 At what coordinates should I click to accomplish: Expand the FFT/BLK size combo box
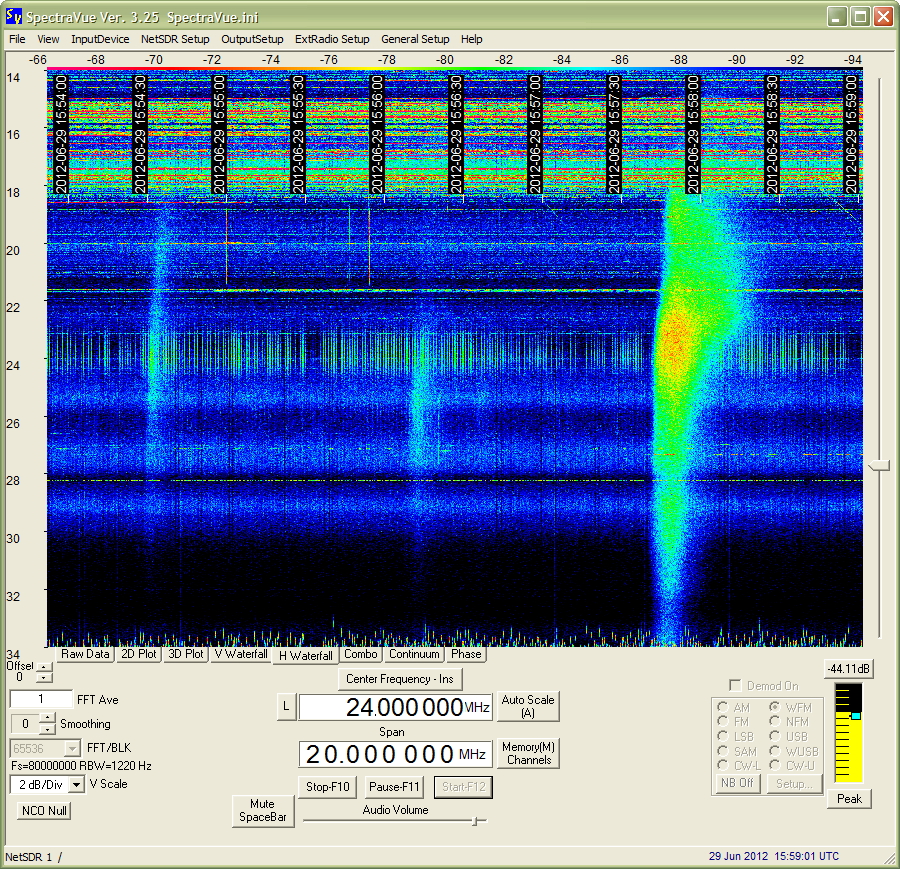point(72,748)
